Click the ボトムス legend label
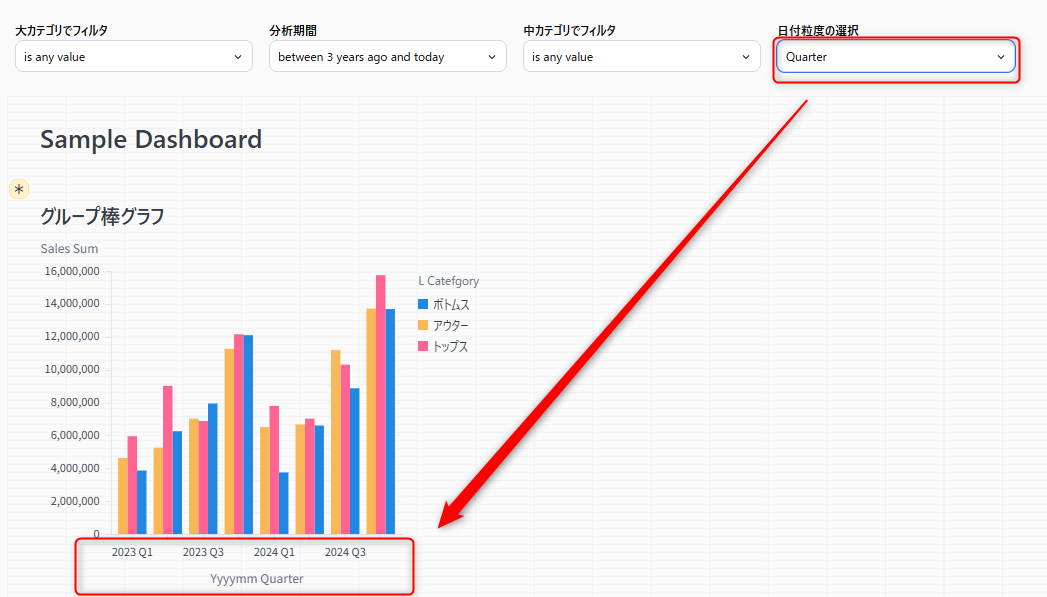Viewport: 1047px width, 597px height. click(x=451, y=305)
